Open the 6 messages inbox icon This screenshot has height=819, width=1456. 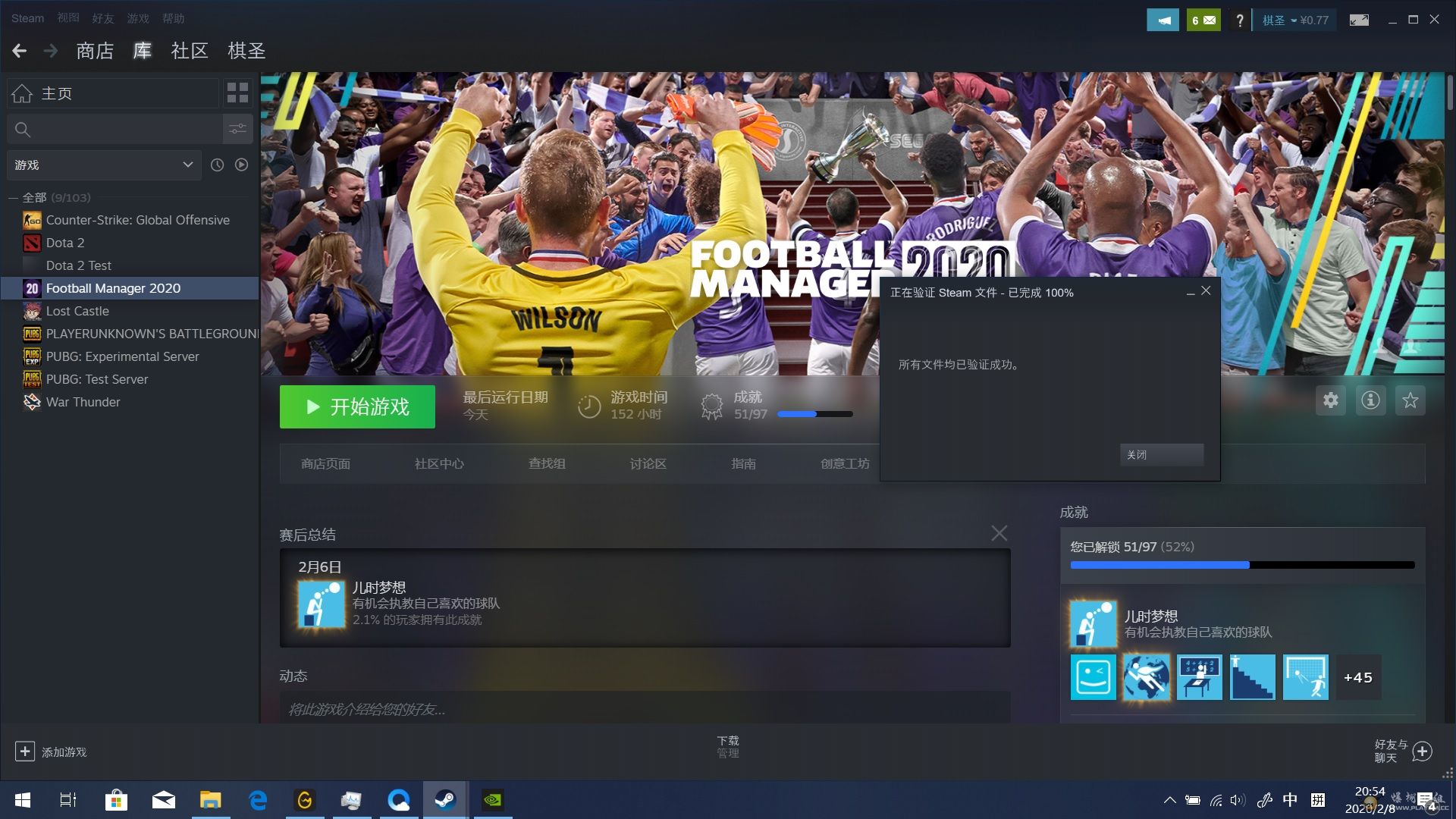pyautogui.click(x=1203, y=20)
